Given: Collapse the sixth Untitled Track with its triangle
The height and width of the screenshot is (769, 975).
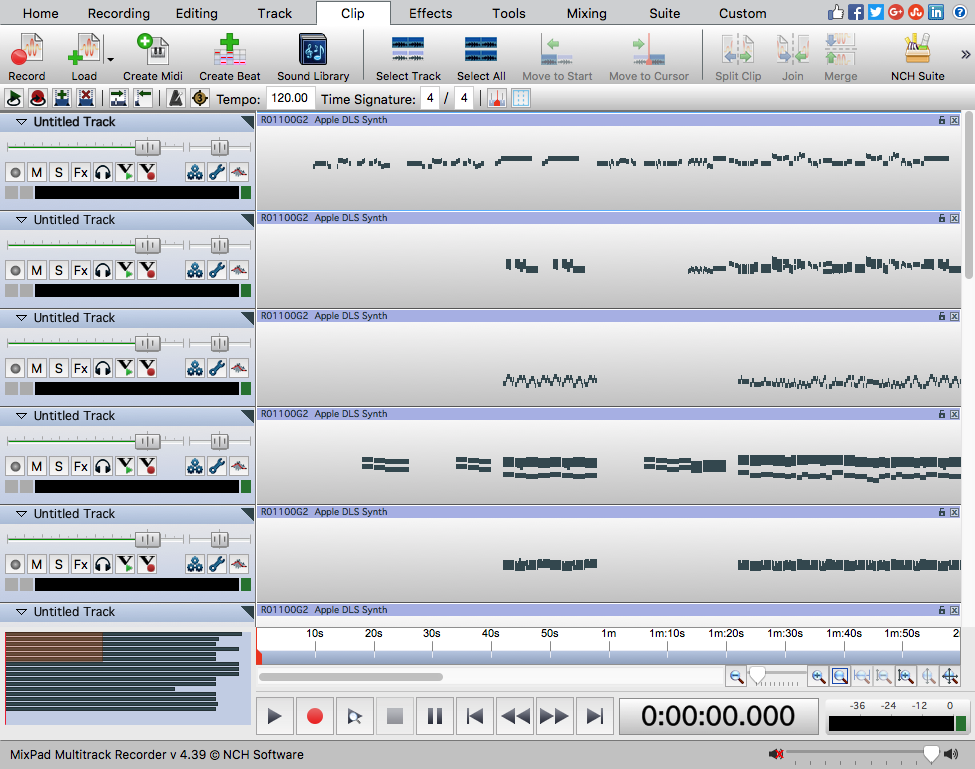Looking at the screenshot, I should pyautogui.click(x=21, y=612).
